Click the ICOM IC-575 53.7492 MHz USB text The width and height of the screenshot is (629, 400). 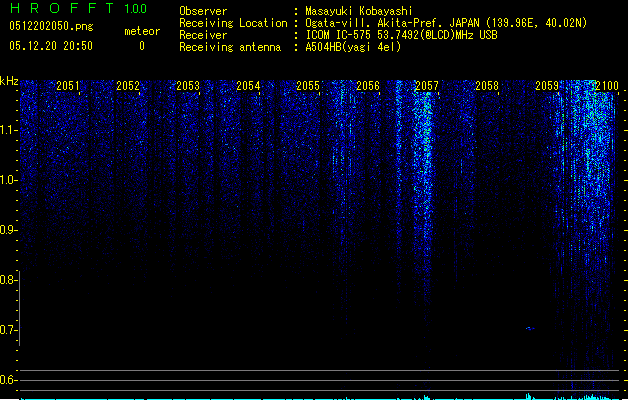[402, 35]
